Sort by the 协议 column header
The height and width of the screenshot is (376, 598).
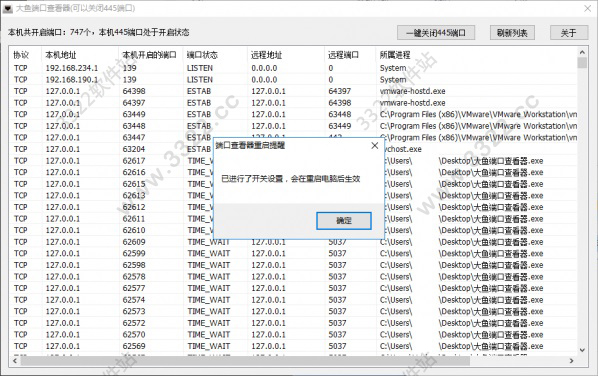click(26, 55)
